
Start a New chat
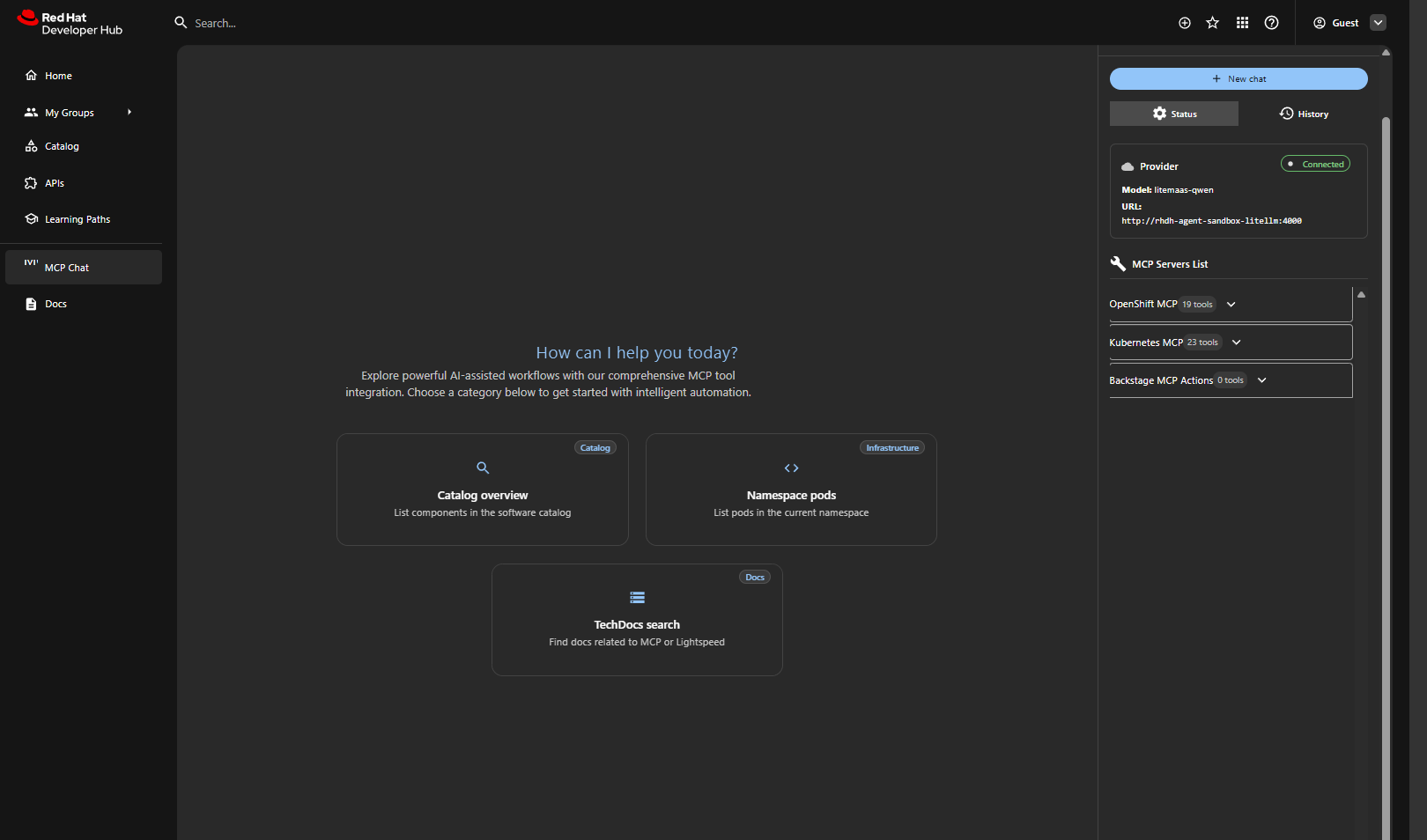[x=1238, y=78]
